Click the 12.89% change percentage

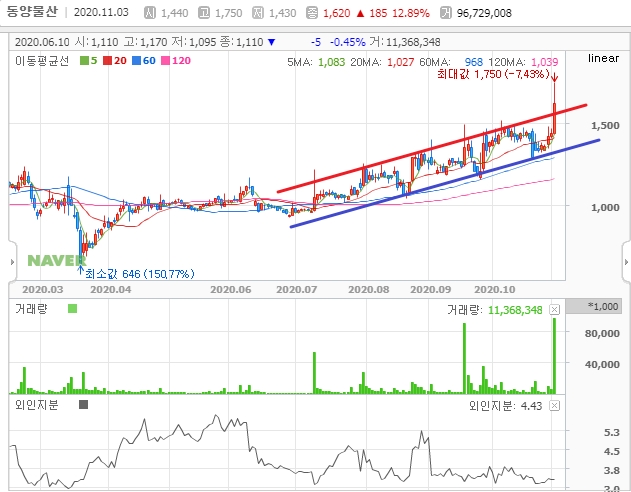tap(410, 13)
